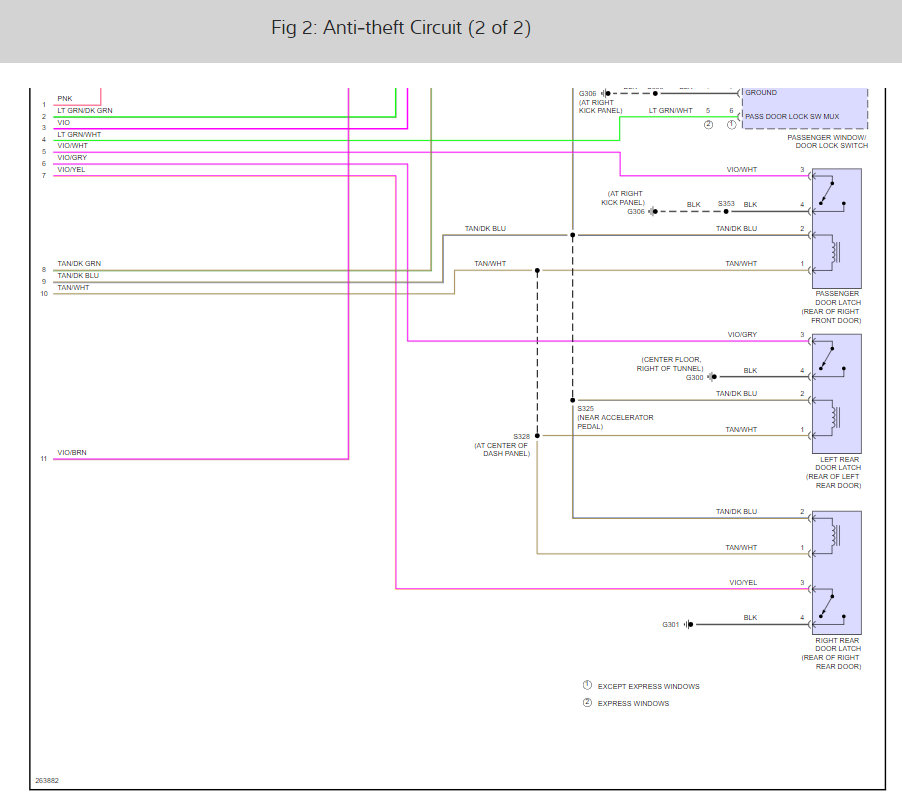Click the EXCEPT EXPRESS WINDOWS legend text
This screenshot has width=902, height=810.
(x=648, y=686)
